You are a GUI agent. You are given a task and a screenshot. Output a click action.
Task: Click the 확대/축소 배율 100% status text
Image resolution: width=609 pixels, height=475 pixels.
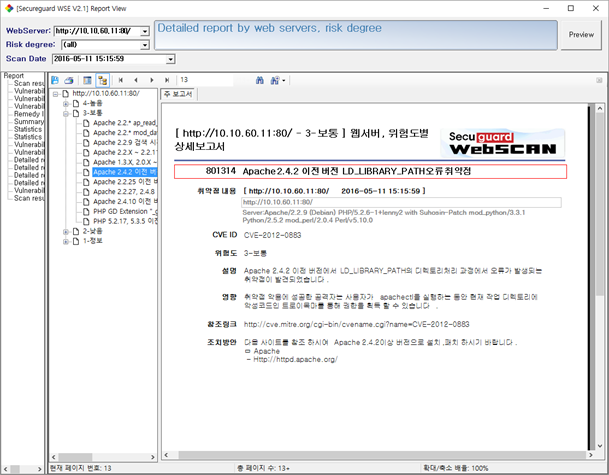455,468
